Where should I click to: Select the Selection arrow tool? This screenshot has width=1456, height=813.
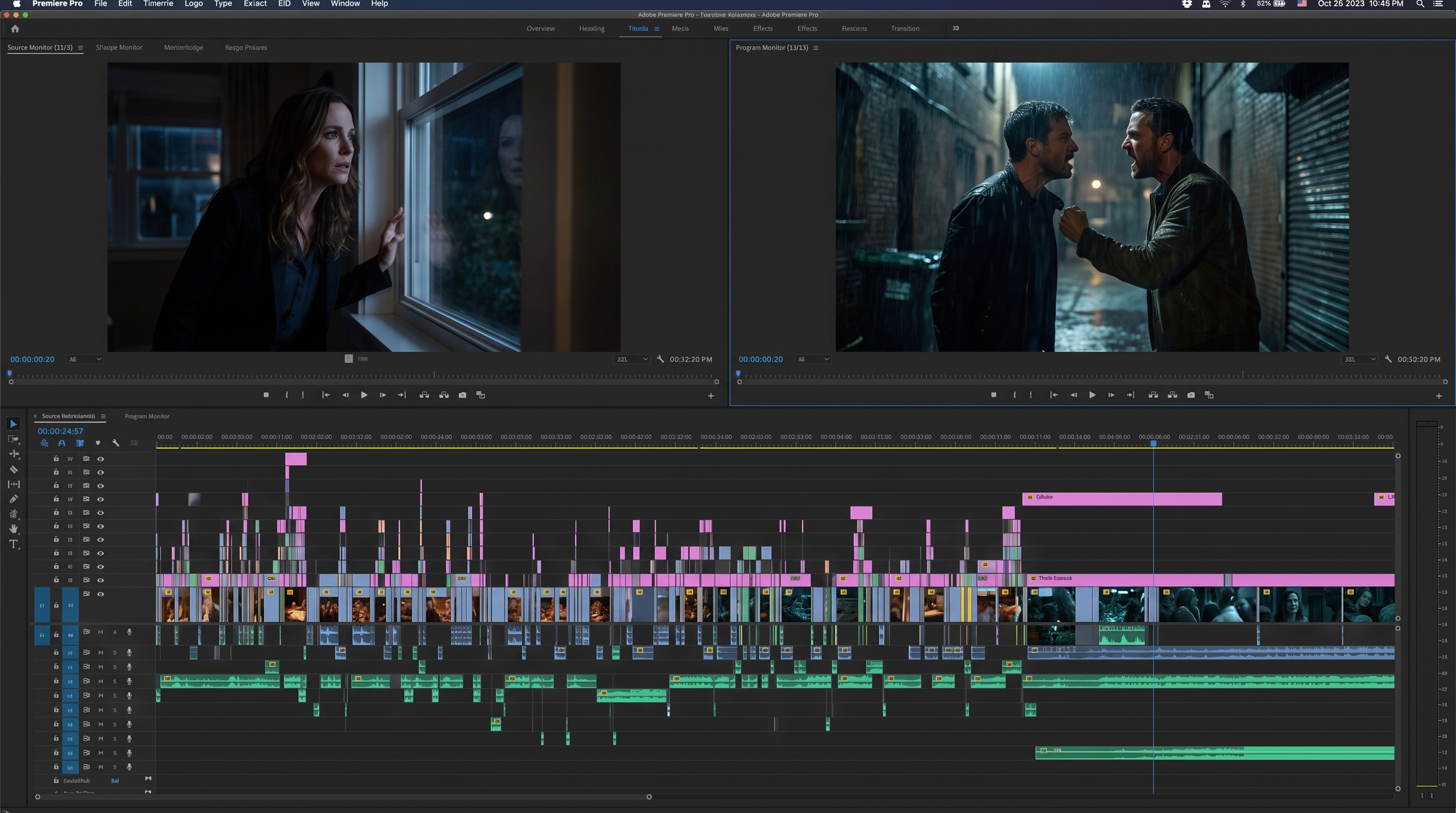[14, 424]
